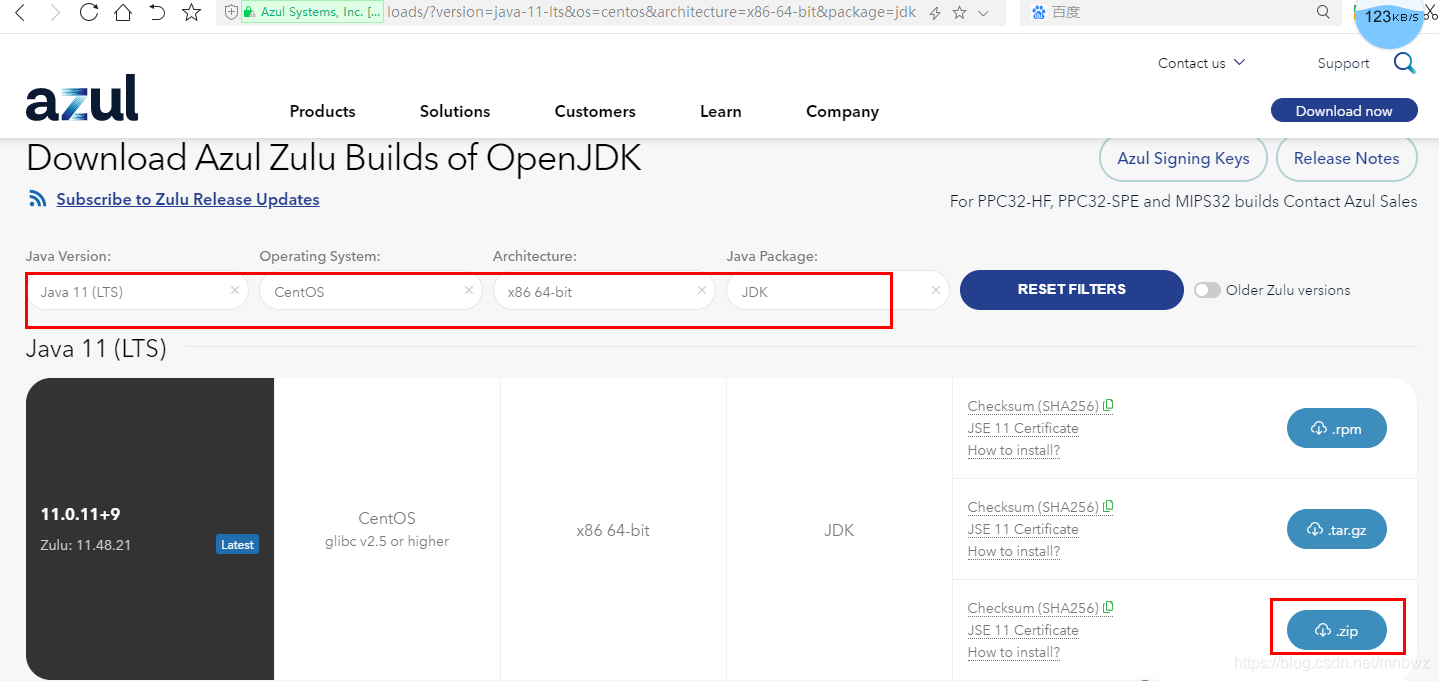The height and width of the screenshot is (681, 1439).
Task: Clear the Java 11 (LTS) filter with x
Action: (x=234, y=290)
